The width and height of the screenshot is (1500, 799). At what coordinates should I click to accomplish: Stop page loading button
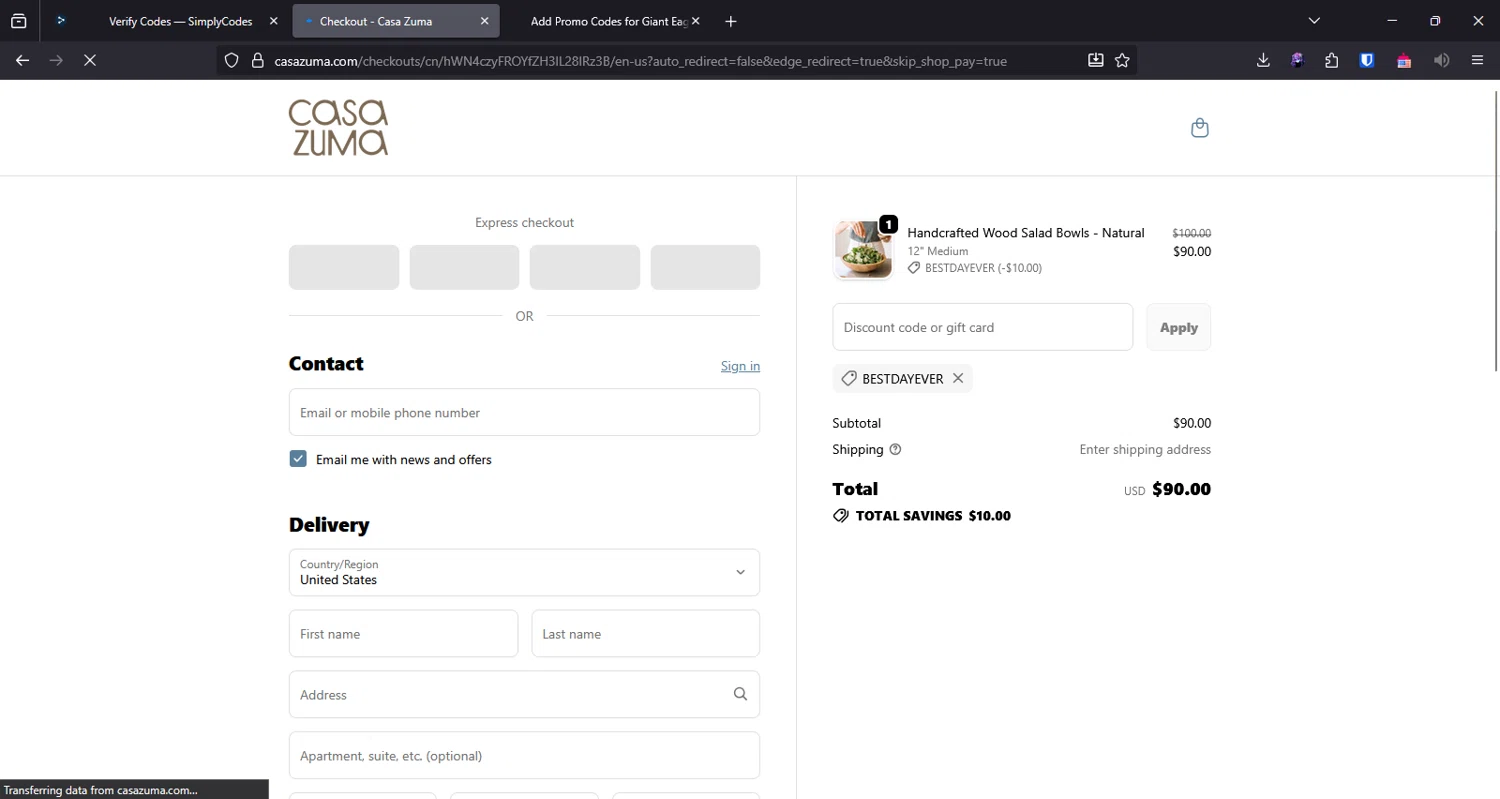[90, 60]
